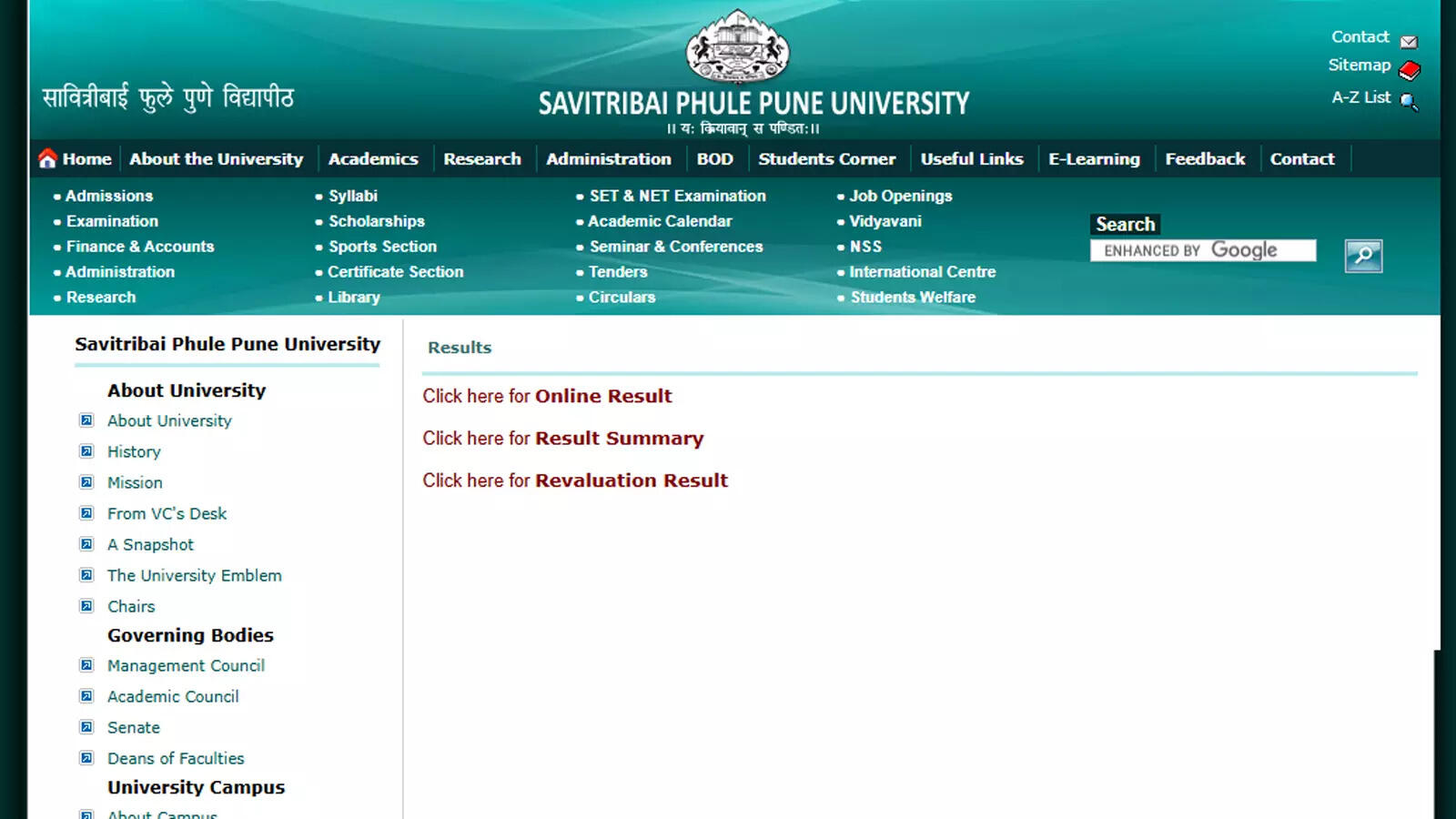Open Management Council sidebar link
Viewport: 1456px width, 819px height.
(186, 665)
